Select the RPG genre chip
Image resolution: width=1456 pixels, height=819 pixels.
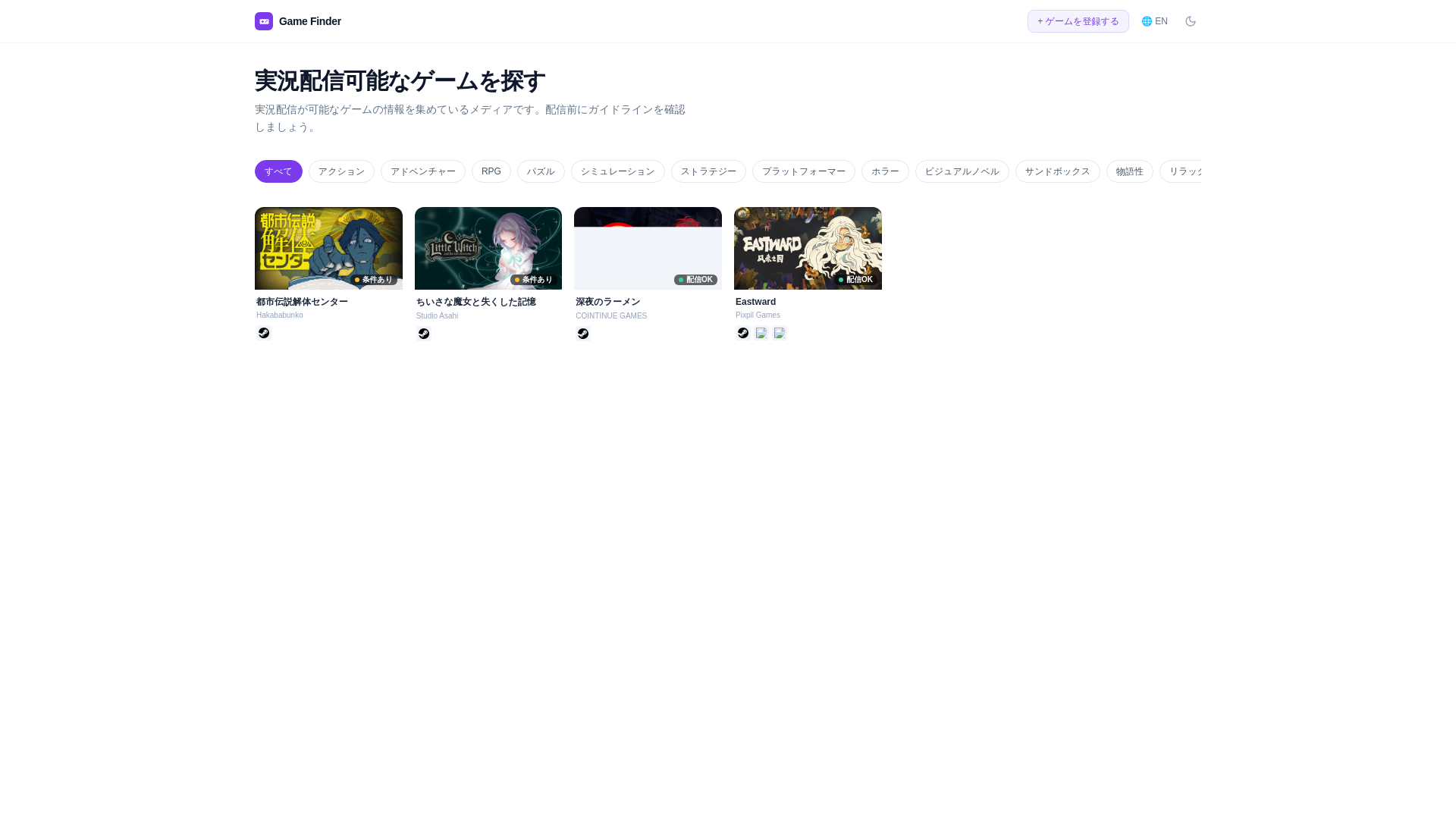[x=491, y=171]
